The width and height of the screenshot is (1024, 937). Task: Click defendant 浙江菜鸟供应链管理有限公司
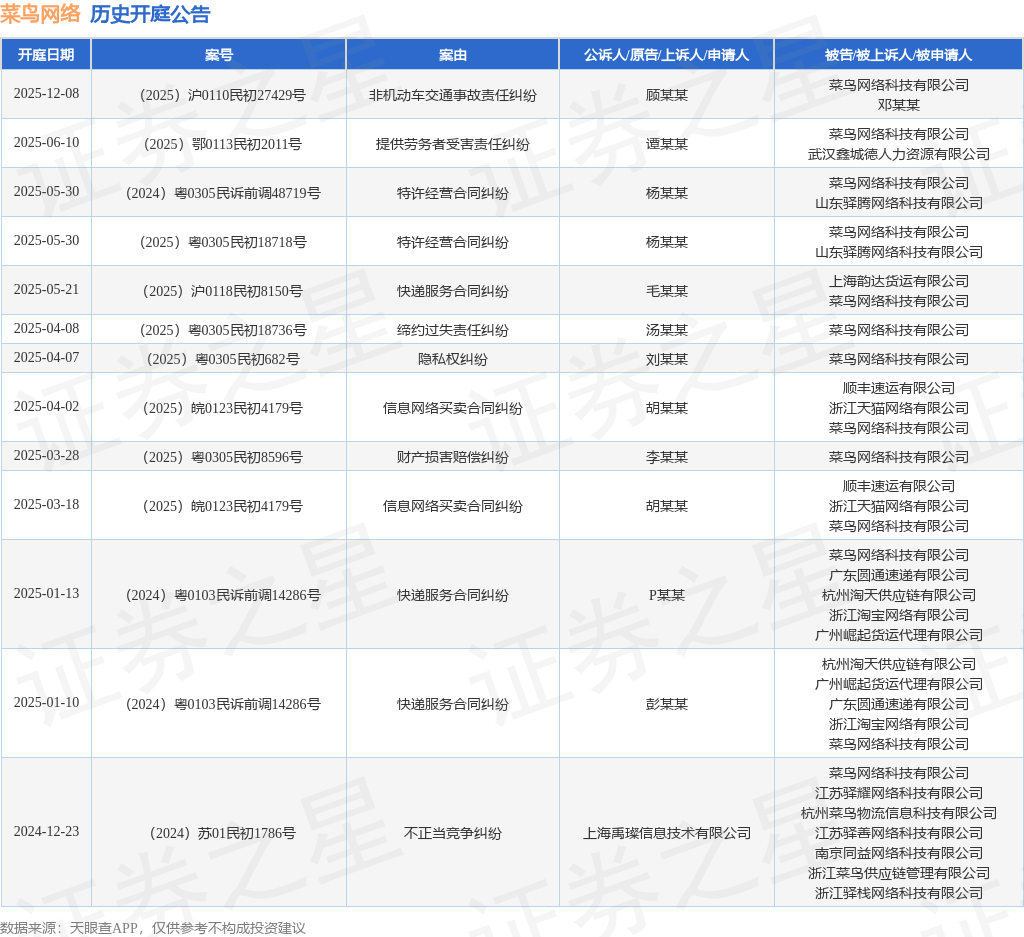pos(899,873)
